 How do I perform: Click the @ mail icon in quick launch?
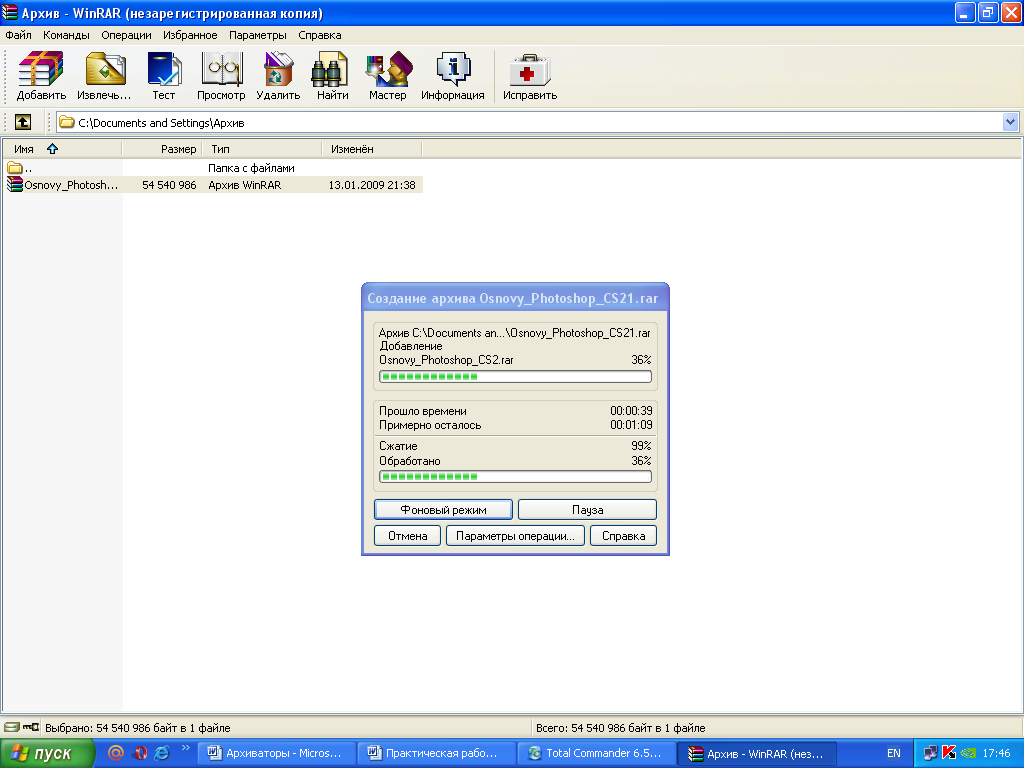pyautogui.click(x=116, y=753)
